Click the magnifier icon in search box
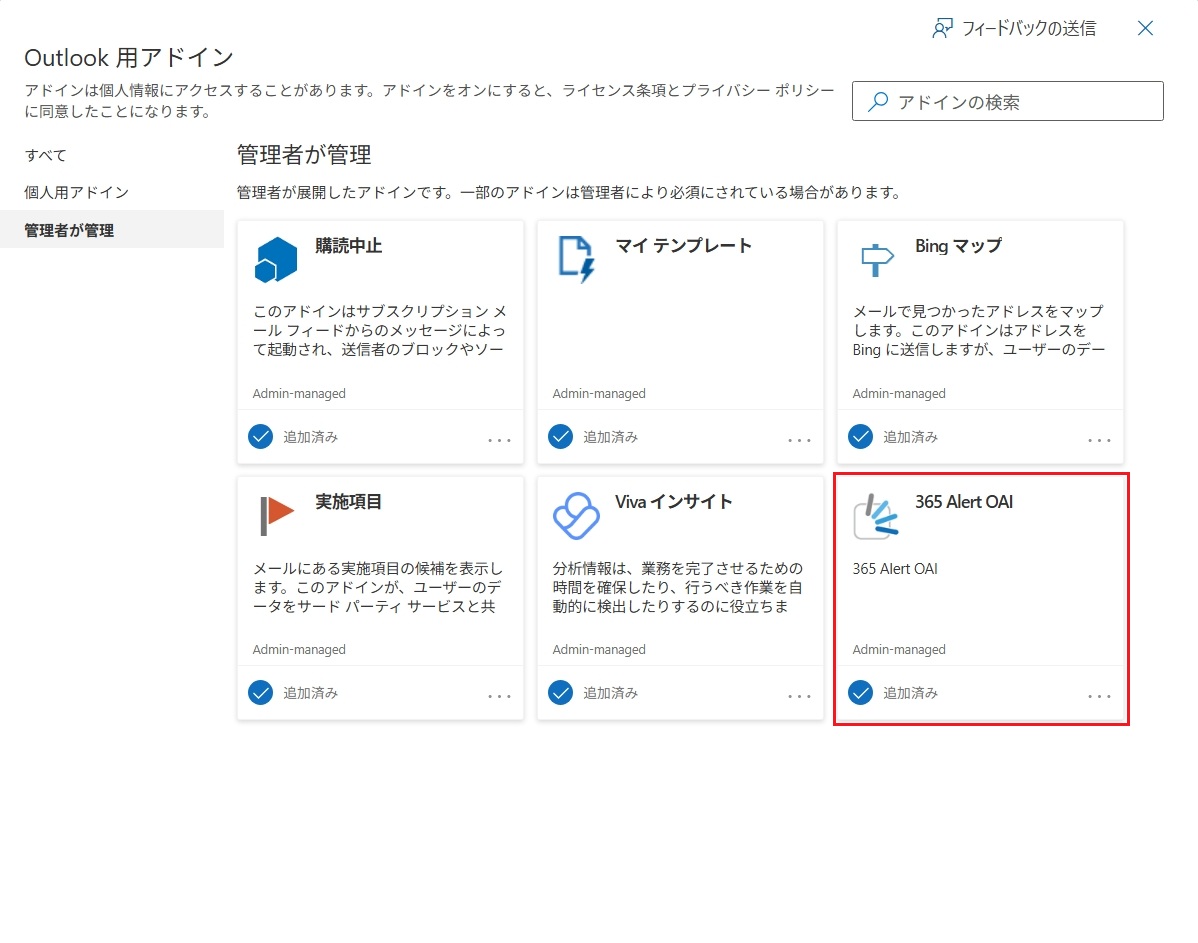This screenshot has height=943, width=1198. (878, 102)
